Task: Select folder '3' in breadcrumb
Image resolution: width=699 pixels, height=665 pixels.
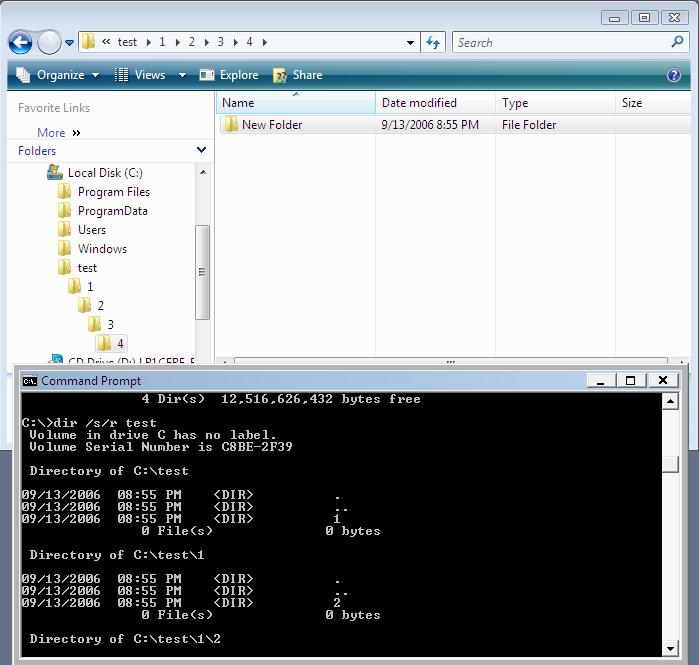Action: (221, 42)
